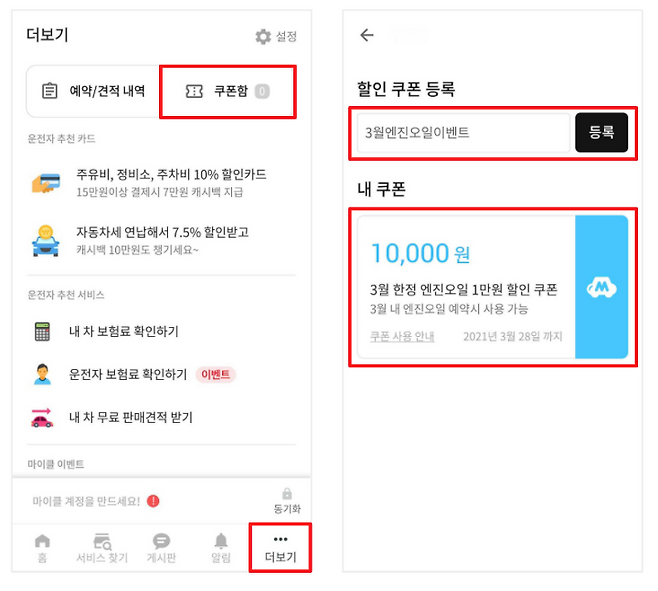Open 쿠폰 사용 안내 link

[x=402, y=337]
